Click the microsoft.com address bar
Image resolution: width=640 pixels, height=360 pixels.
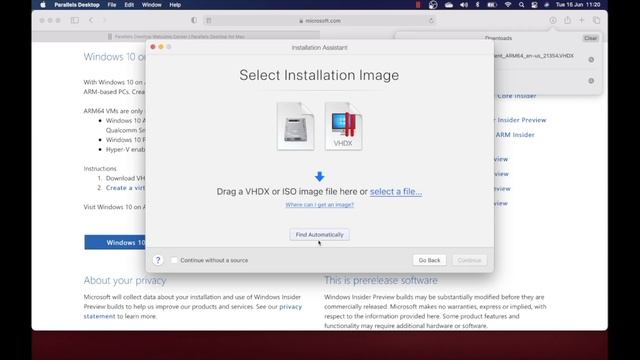[x=320, y=20]
